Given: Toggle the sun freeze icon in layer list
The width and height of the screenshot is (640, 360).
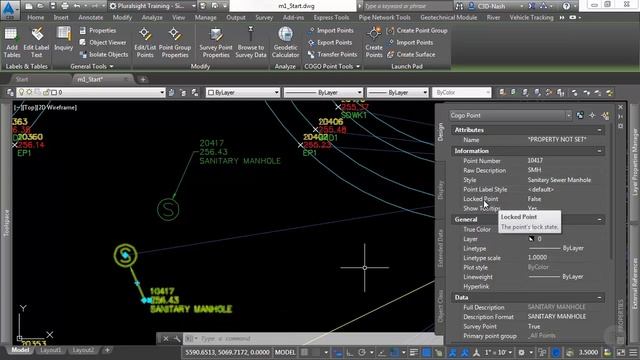Looking at the screenshot, I should tap(29, 93).
